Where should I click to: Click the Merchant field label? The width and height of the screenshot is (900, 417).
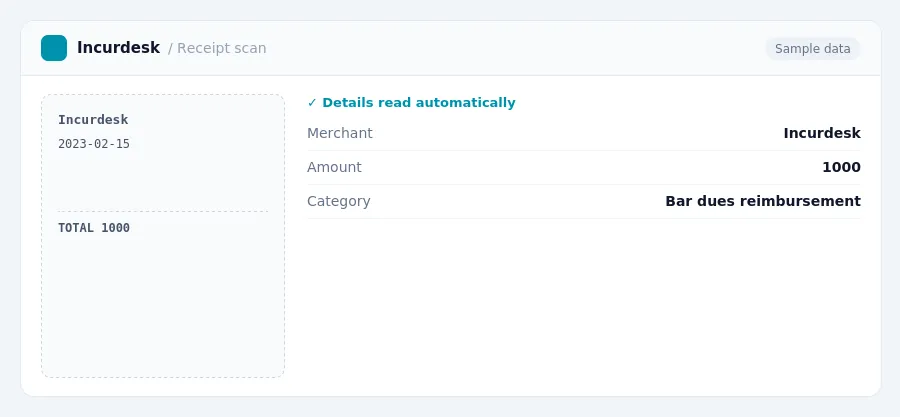pos(340,133)
